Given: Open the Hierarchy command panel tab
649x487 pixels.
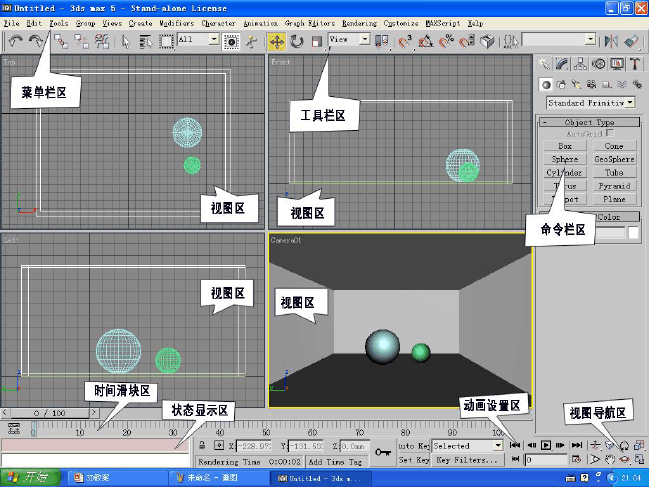Looking at the screenshot, I should click(x=582, y=64).
